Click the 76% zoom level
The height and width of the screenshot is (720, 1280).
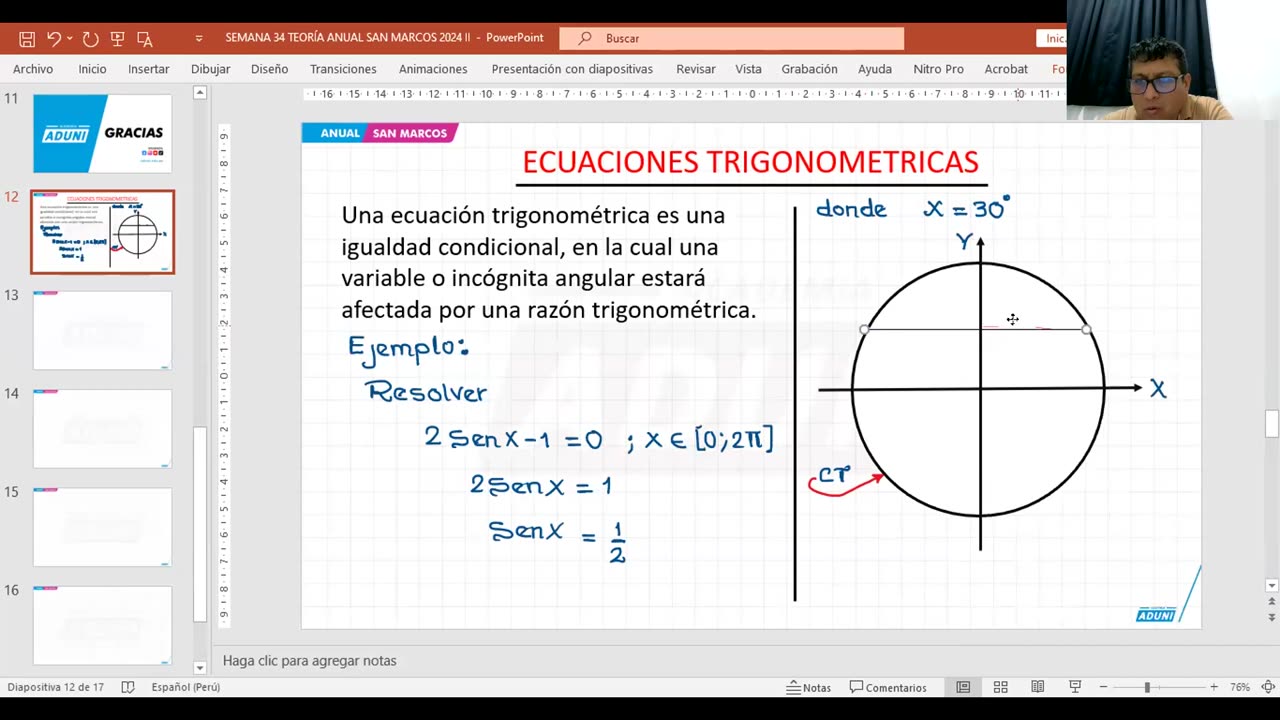pyautogui.click(x=1240, y=687)
